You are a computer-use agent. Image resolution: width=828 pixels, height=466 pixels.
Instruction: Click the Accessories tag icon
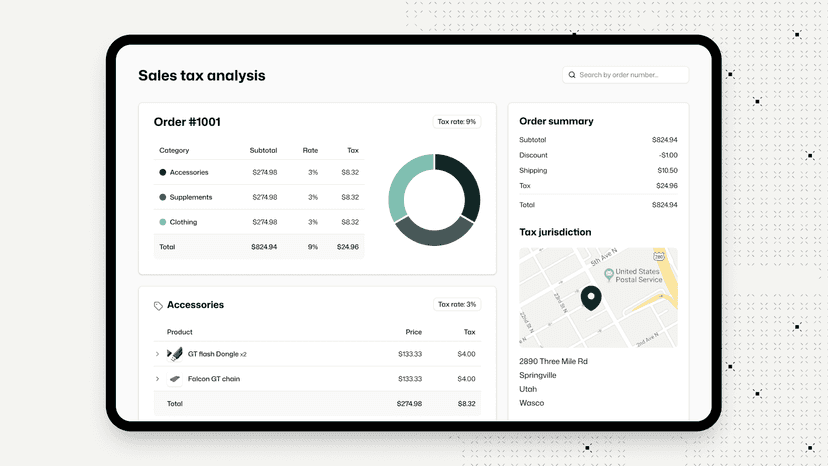158,306
